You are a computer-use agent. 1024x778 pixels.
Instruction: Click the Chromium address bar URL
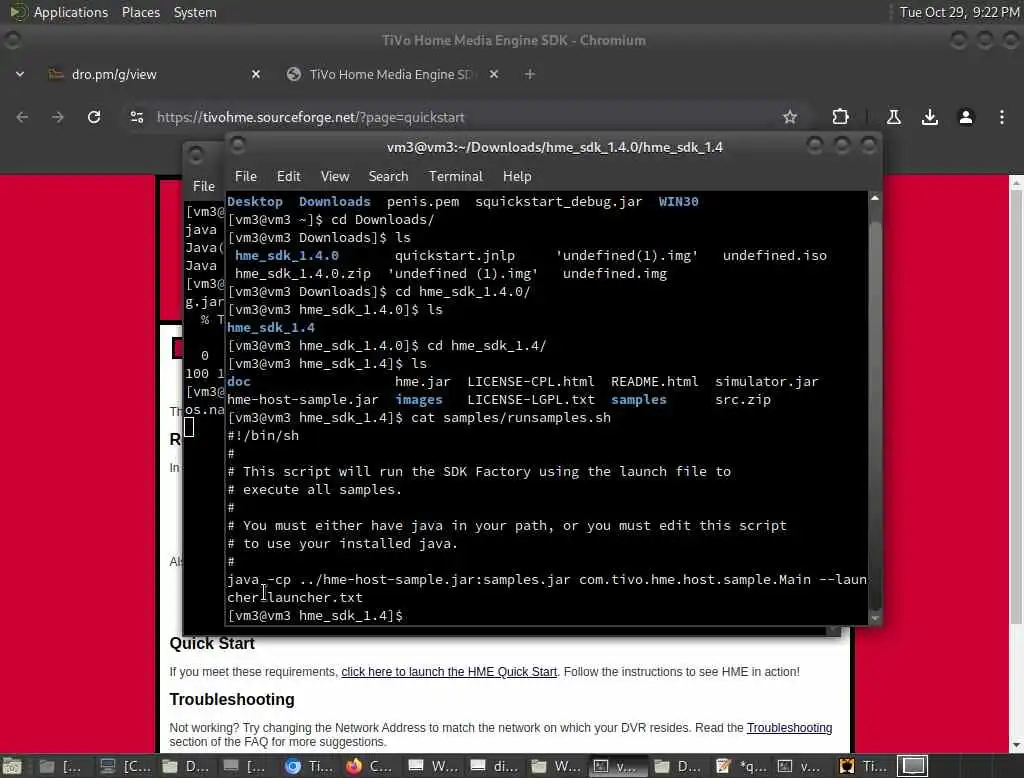pos(310,117)
